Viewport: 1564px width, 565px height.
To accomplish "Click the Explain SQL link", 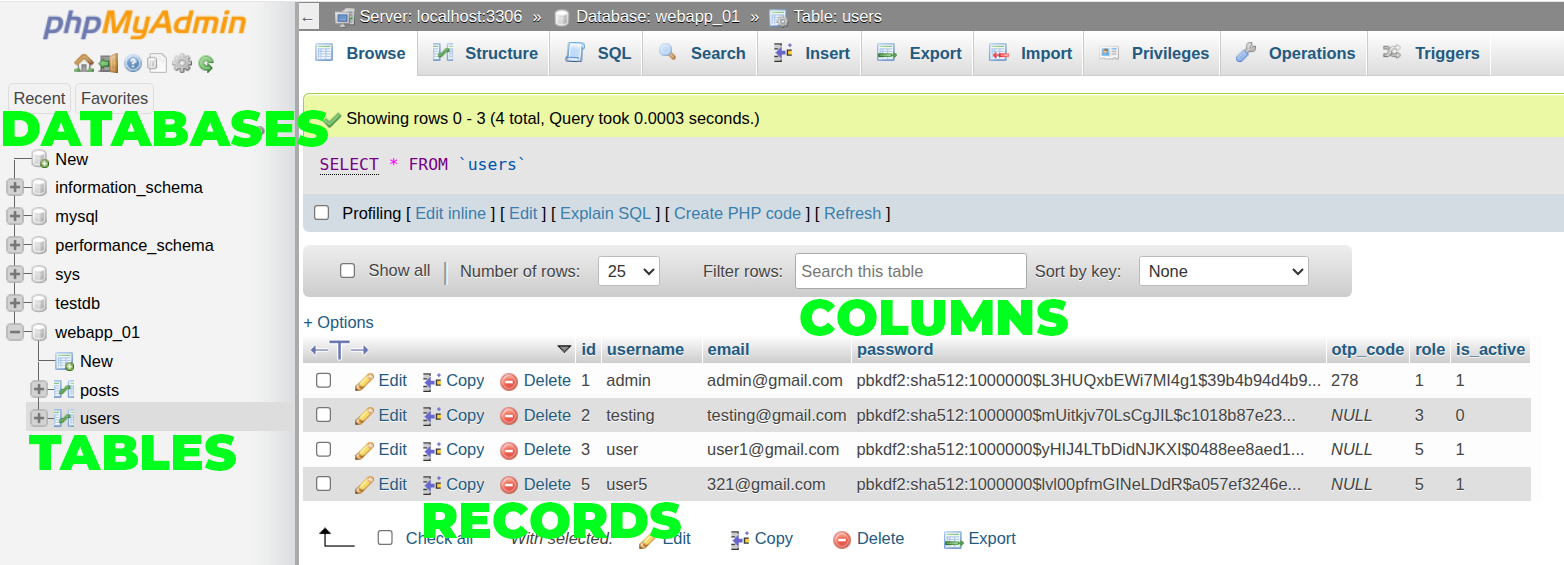I will coord(605,213).
